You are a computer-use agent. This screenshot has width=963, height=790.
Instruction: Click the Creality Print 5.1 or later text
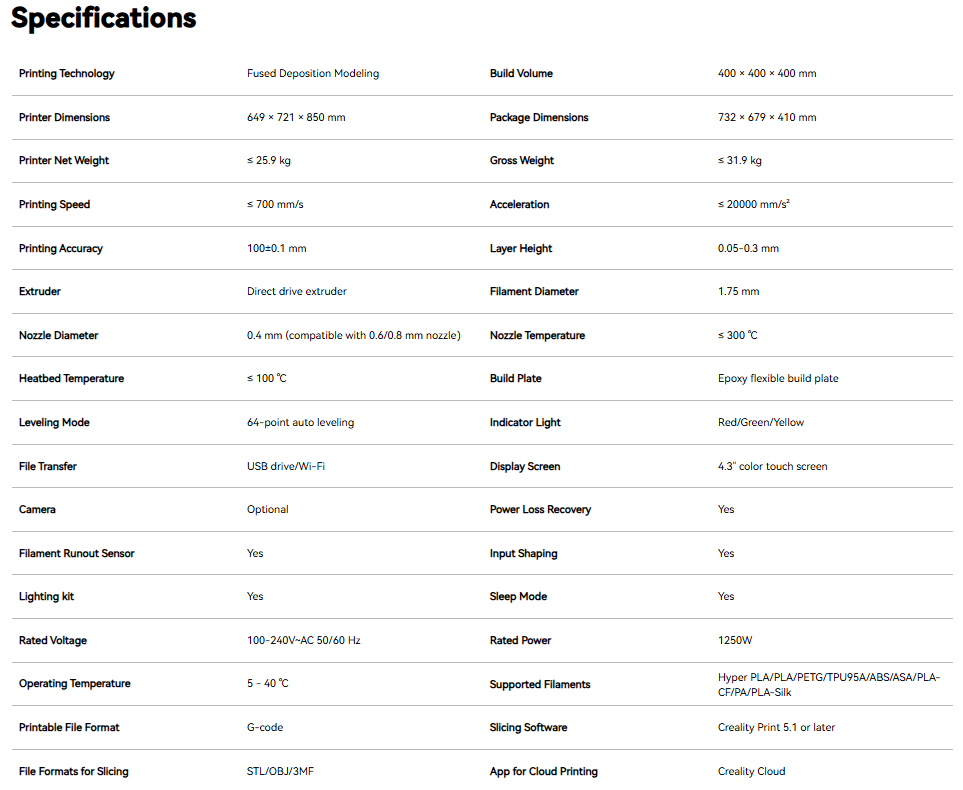pyautogui.click(x=776, y=727)
